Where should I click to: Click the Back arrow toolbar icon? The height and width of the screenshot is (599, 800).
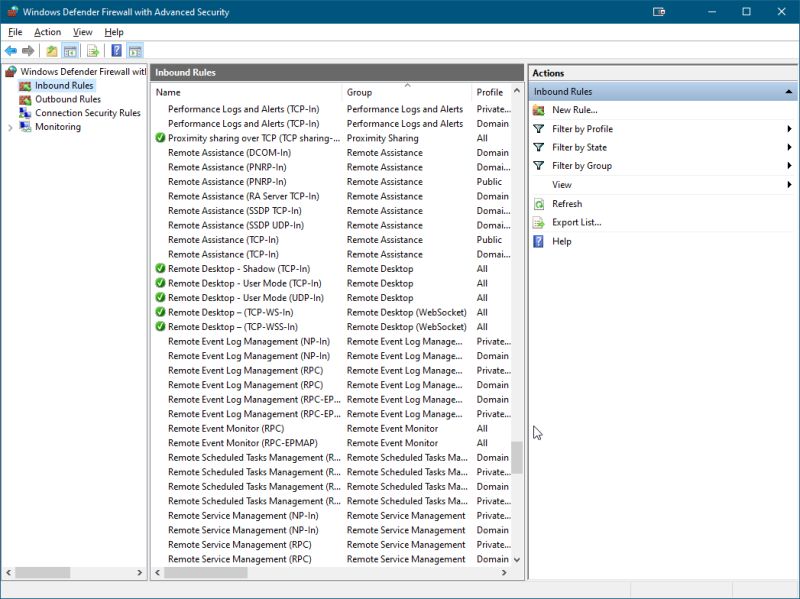[11, 51]
